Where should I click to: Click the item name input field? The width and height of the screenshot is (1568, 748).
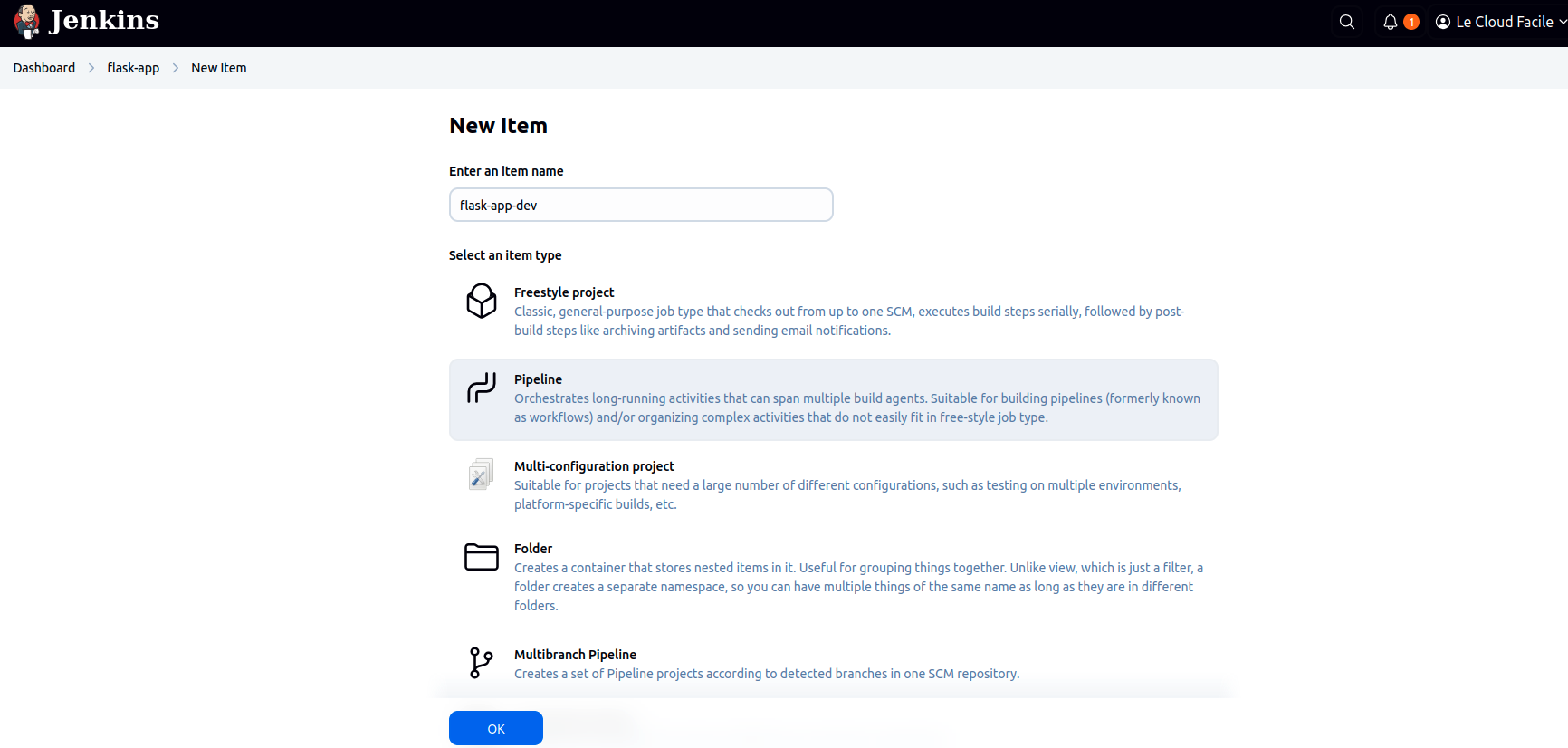[641, 206]
